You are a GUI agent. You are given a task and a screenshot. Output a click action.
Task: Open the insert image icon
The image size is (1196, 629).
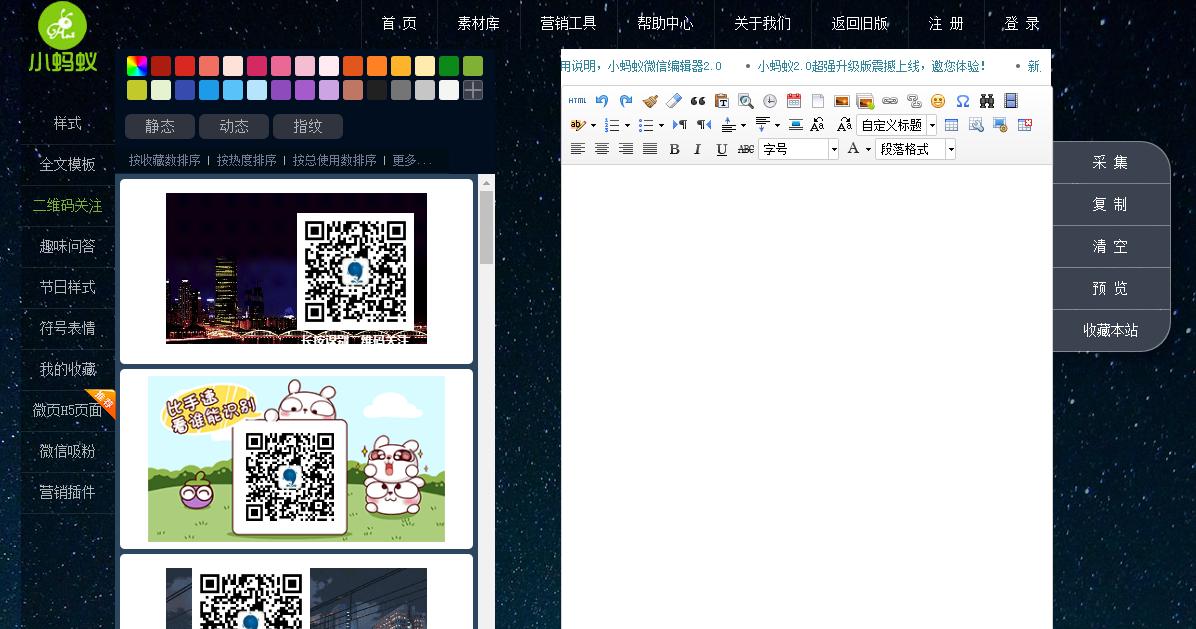pos(841,100)
